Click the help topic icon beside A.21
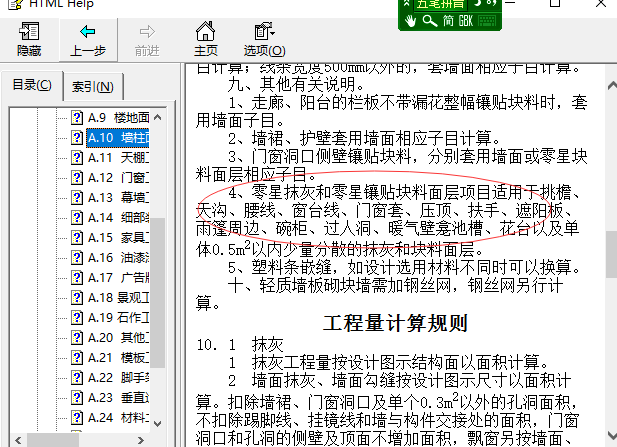Screen dimensions: 617x447 click(77, 357)
